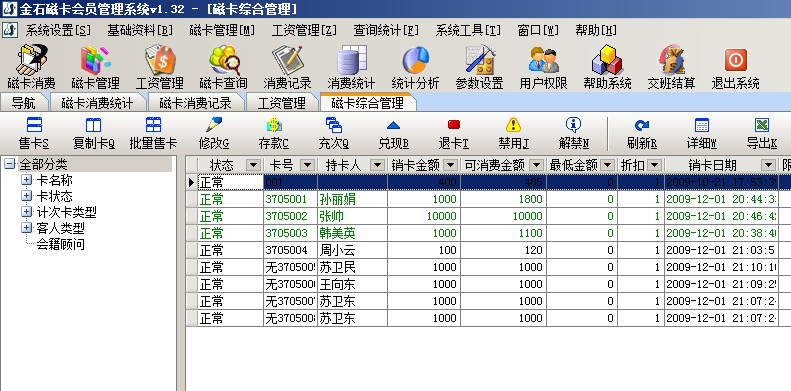The image size is (791, 391).
Task: Click the 存款C deposit button
Action: click(273, 134)
